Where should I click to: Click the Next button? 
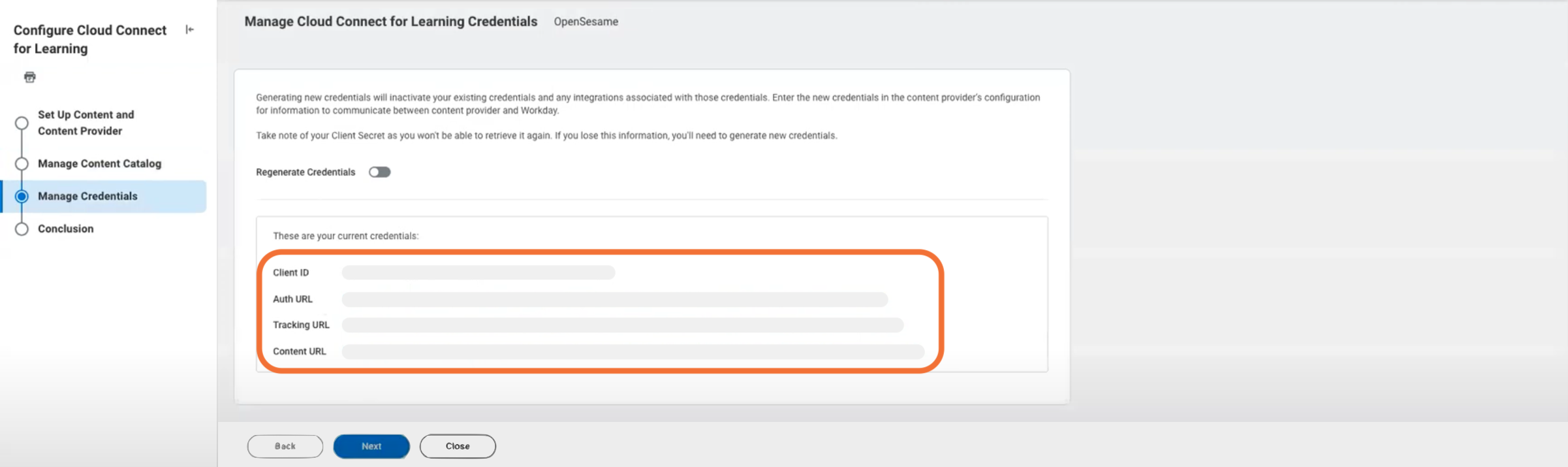click(x=371, y=446)
